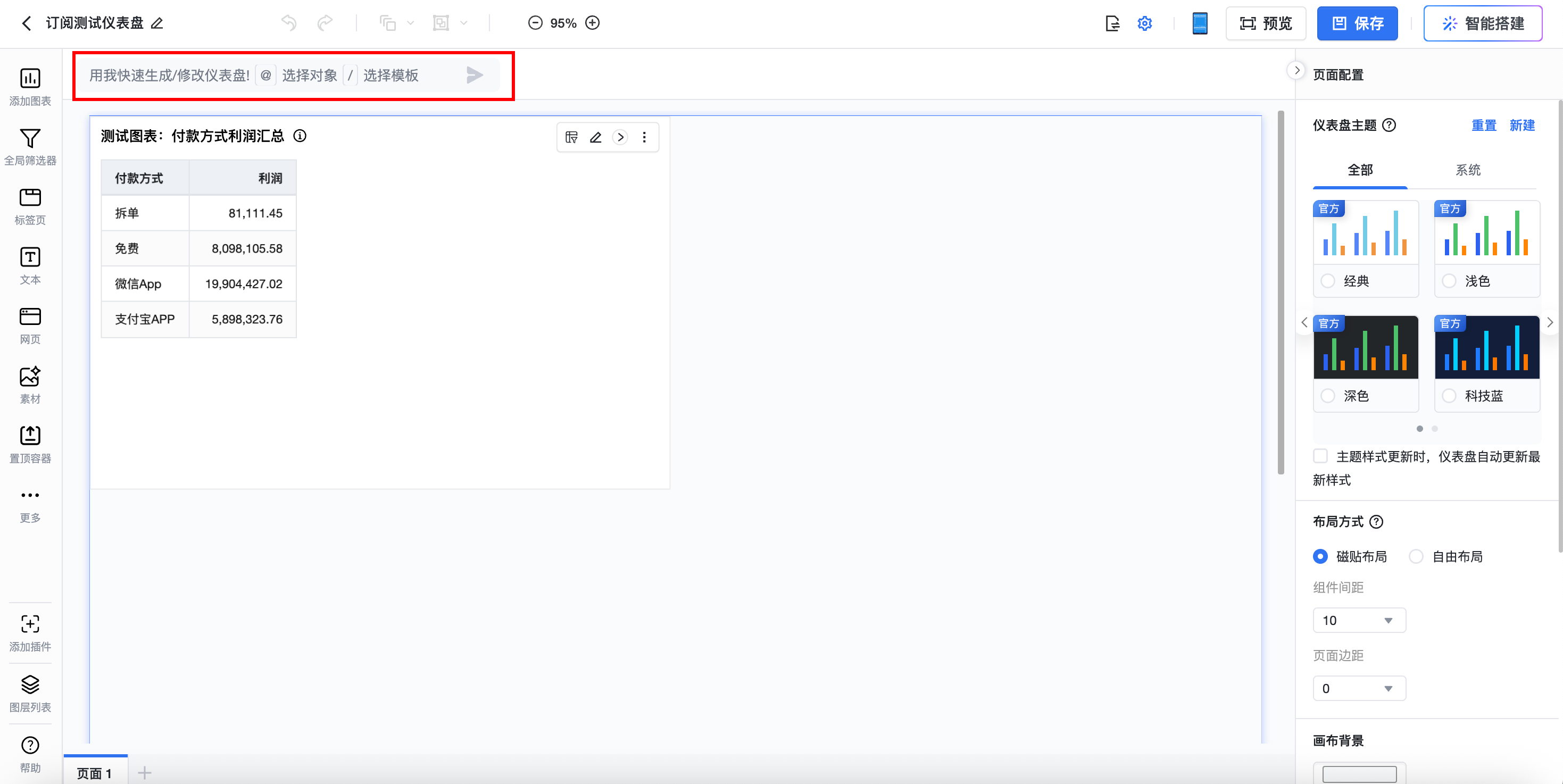Choose the 自由布局 layout radio option
The width and height of the screenshot is (1563, 784).
(x=1416, y=556)
